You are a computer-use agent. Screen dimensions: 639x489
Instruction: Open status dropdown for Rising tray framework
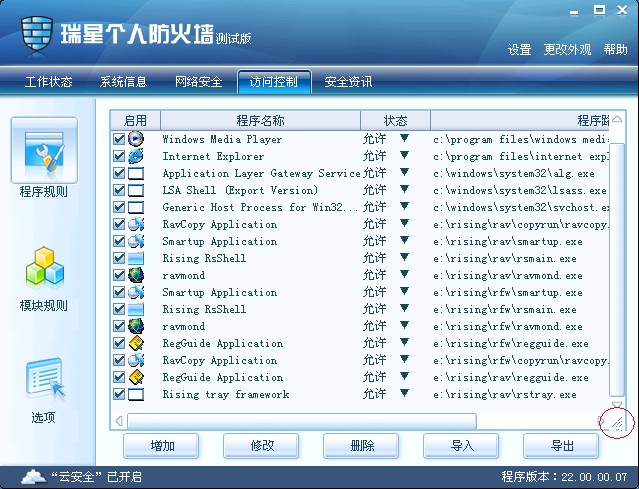[x=404, y=394]
